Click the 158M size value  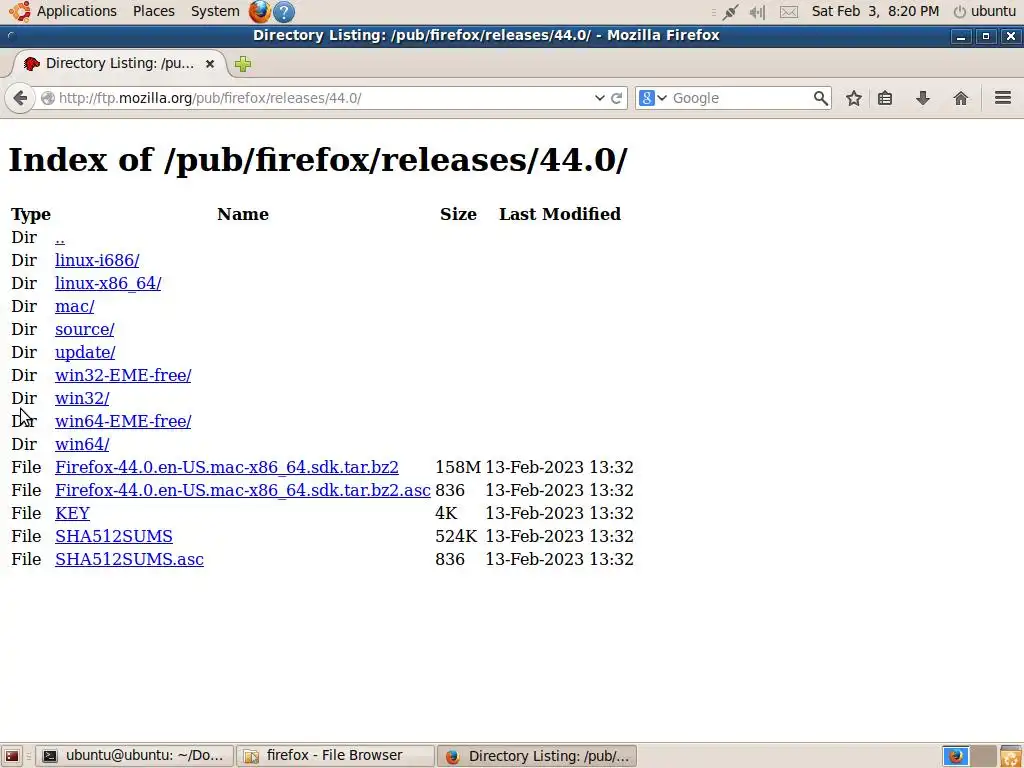(458, 468)
